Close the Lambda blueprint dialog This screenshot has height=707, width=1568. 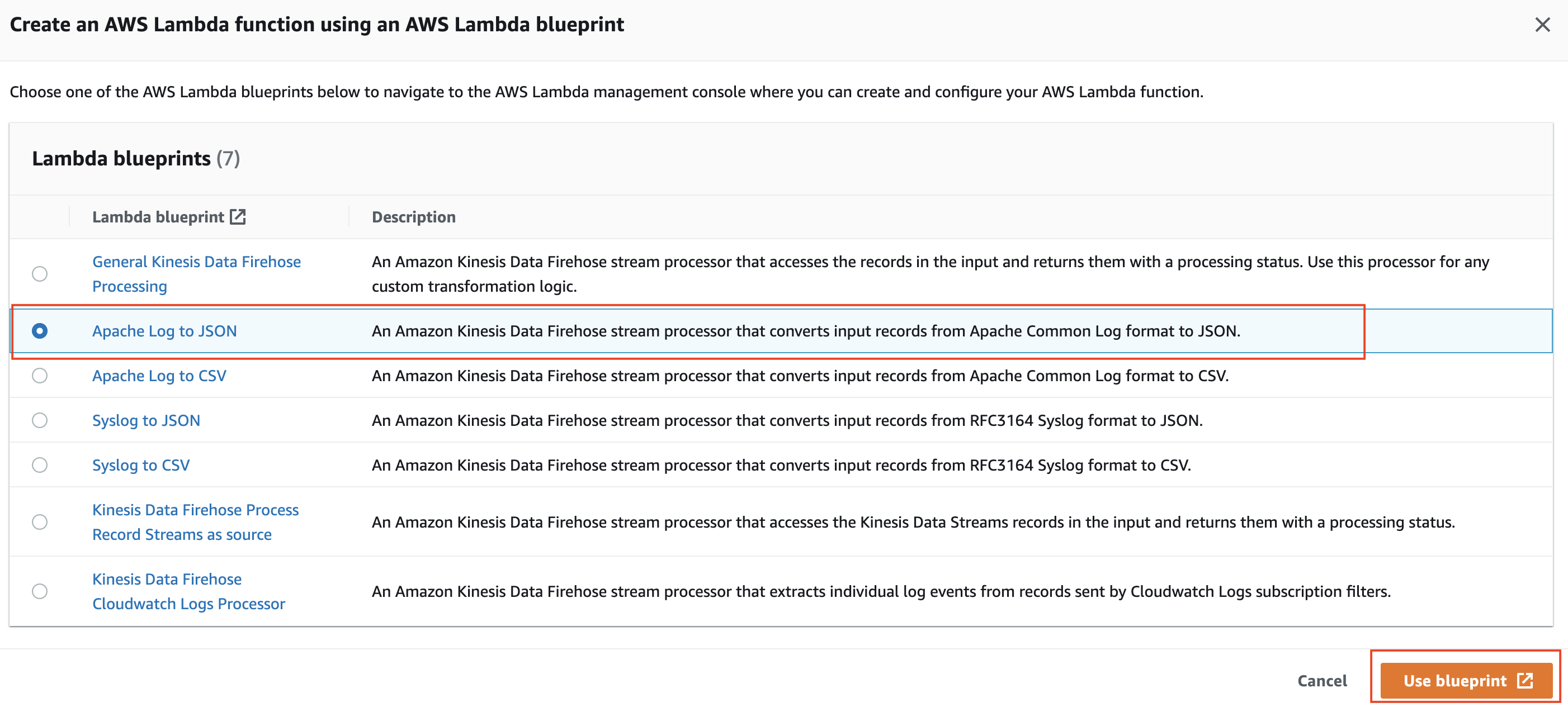pyautogui.click(x=1542, y=25)
